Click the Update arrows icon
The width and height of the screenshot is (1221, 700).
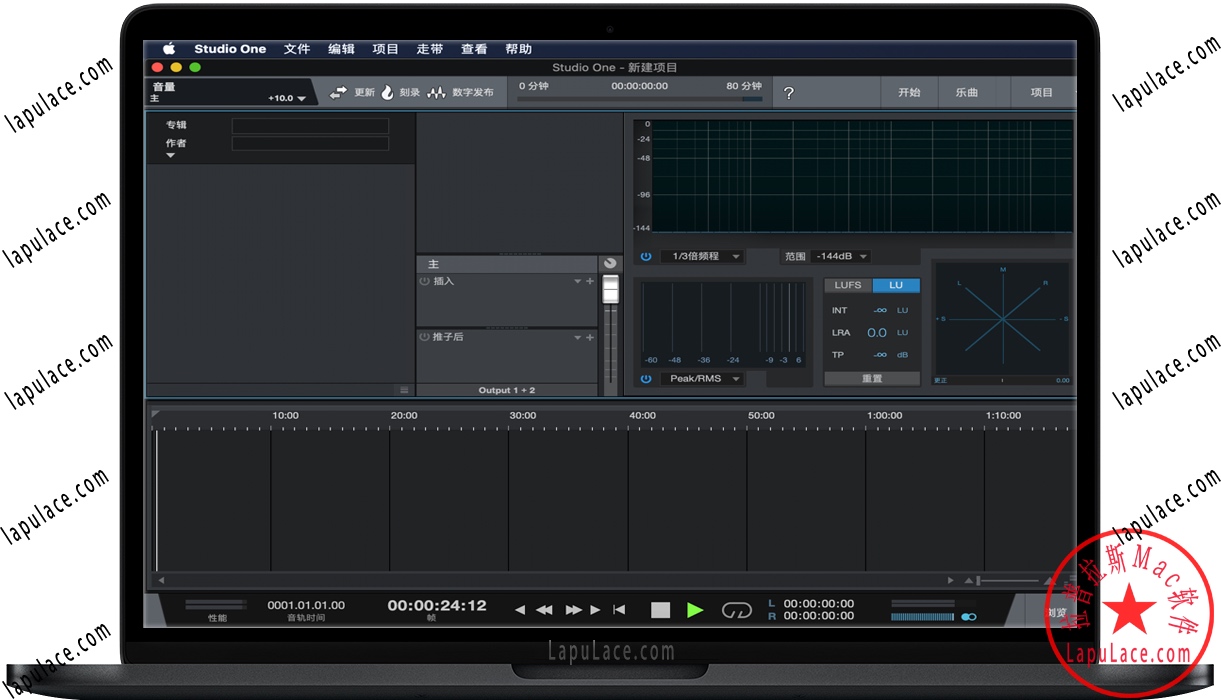338,92
